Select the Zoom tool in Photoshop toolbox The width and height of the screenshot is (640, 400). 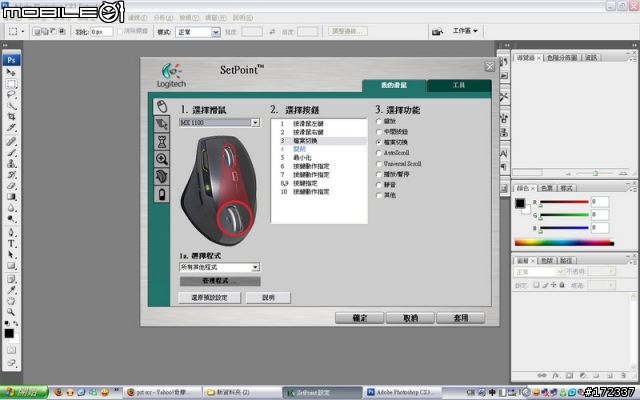(x=11, y=312)
